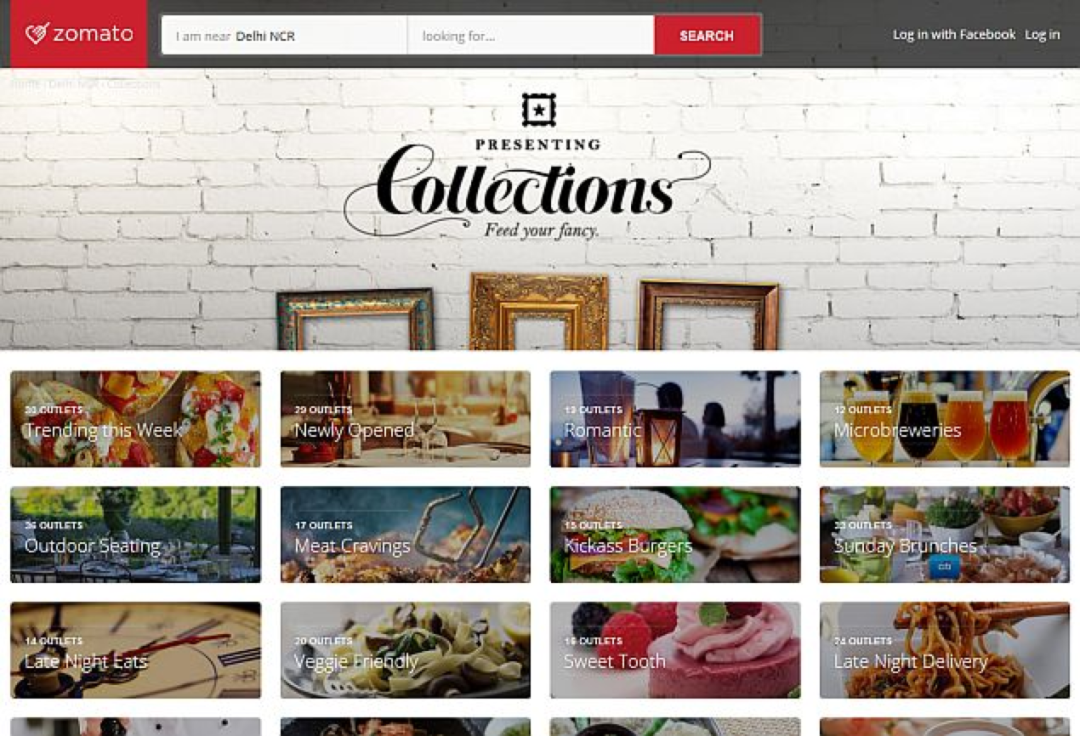Open the Microbreweries collection

point(945,419)
